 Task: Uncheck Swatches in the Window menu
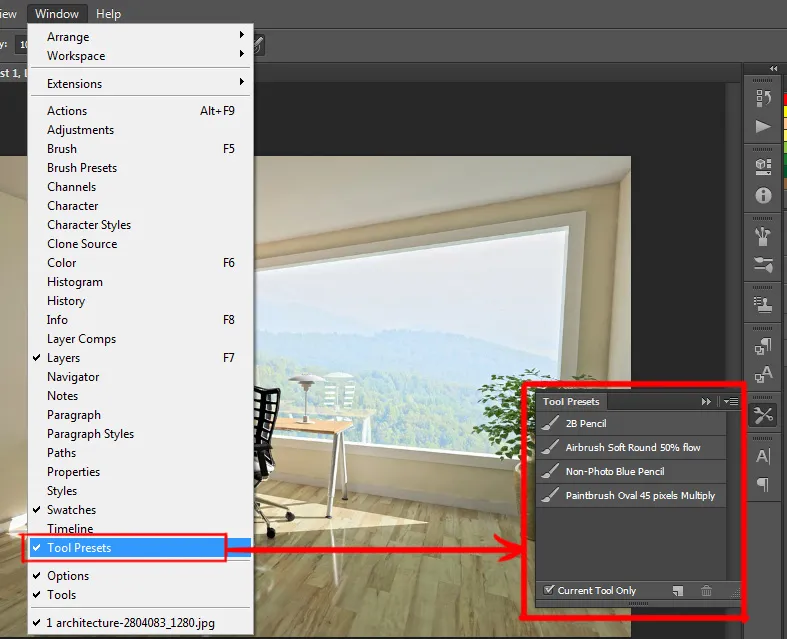(141, 509)
